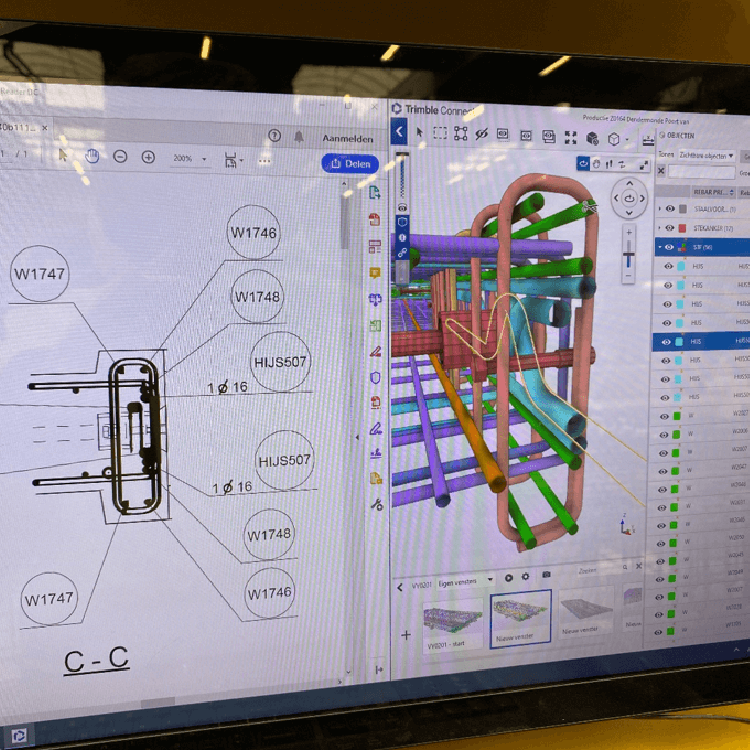
Task: Click the hide objects crossed-eye icon
Action: (481, 134)
